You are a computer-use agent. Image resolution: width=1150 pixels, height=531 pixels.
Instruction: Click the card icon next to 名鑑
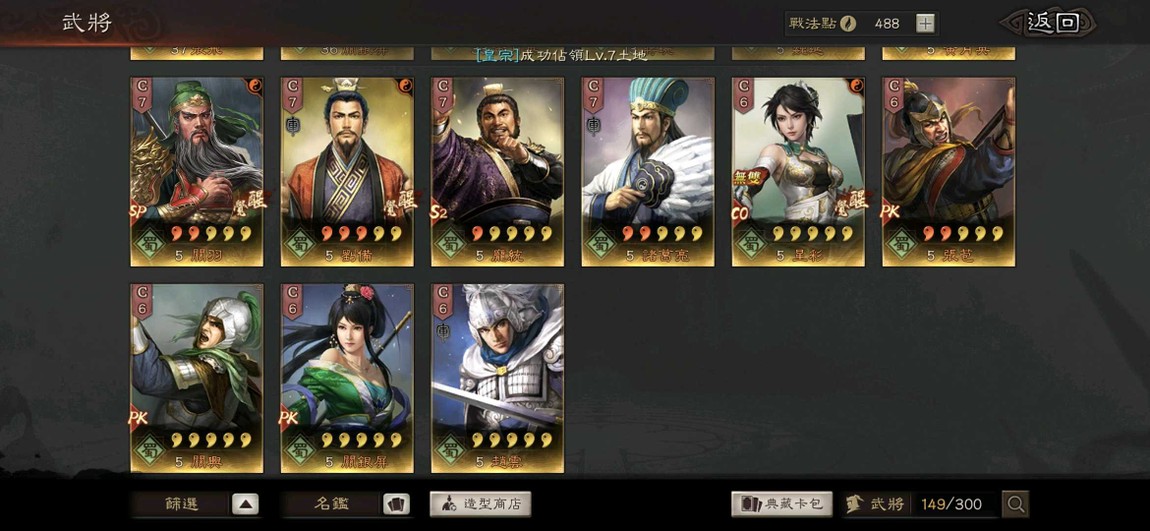(396, 505)
